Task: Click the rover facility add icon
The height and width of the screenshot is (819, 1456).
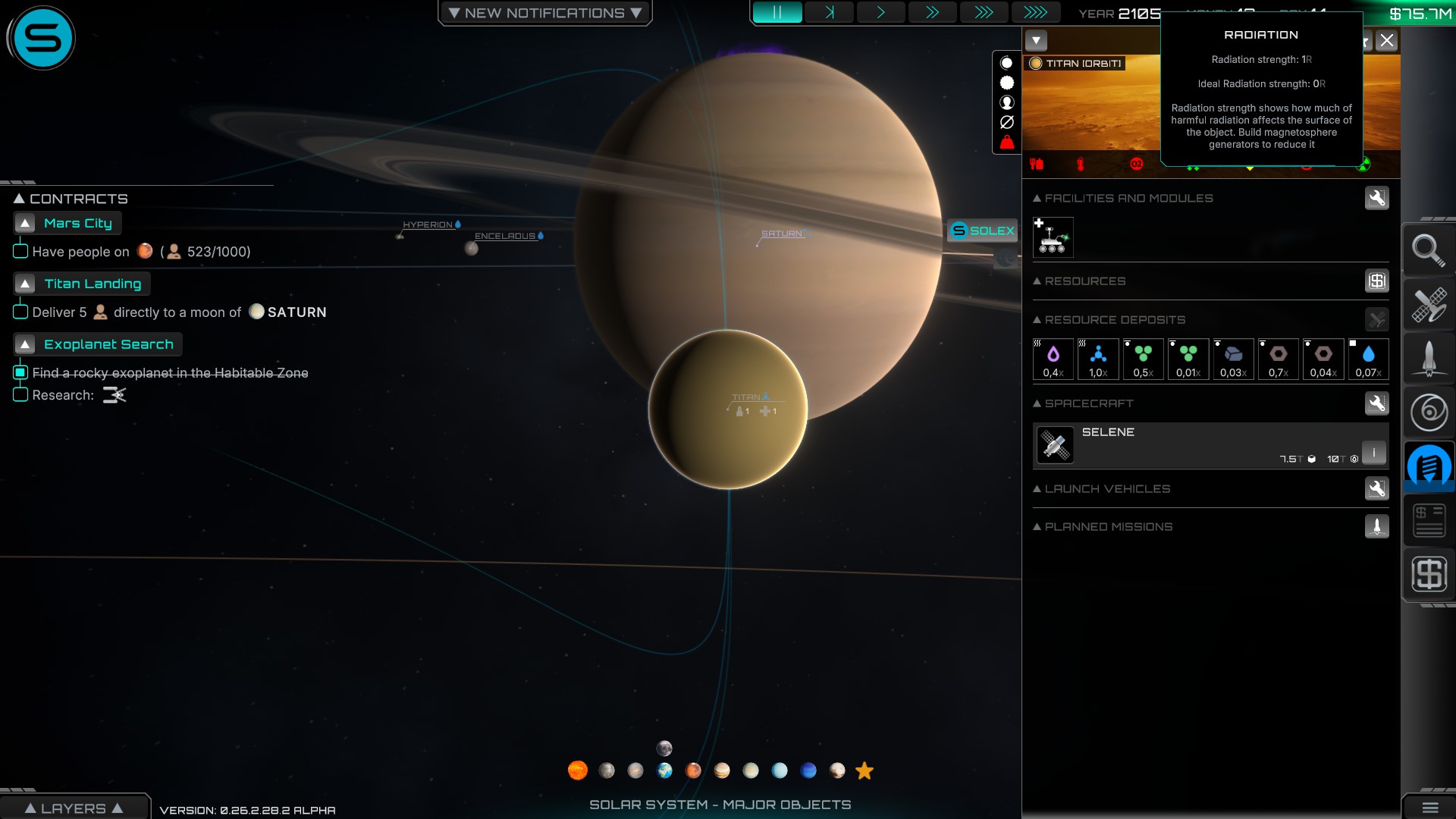Action: click(x=1053, y=237)
